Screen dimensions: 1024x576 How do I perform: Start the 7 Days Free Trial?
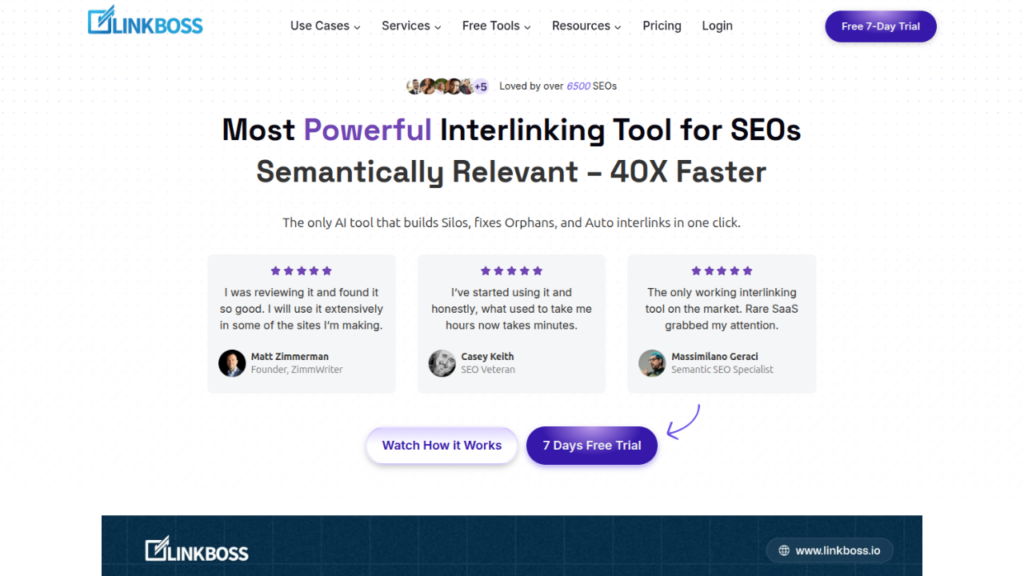point(592,445)
